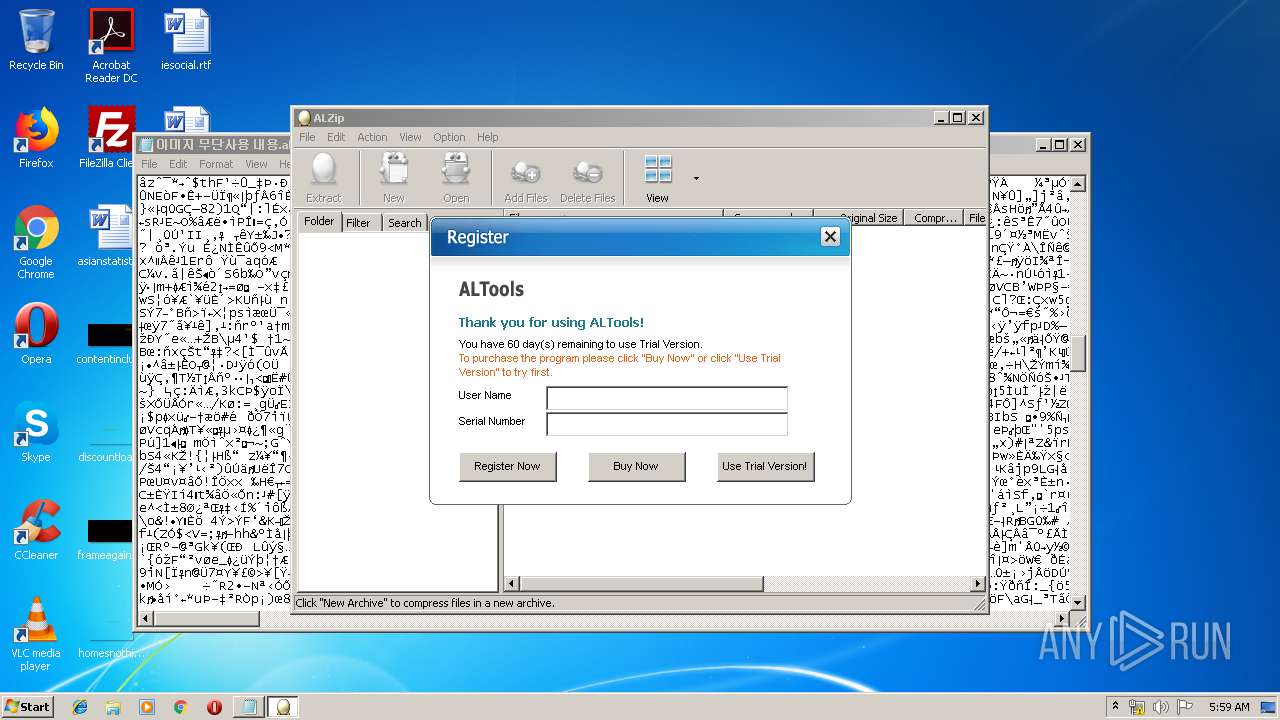
Task: Click the Register Now button
Action: 507,466
